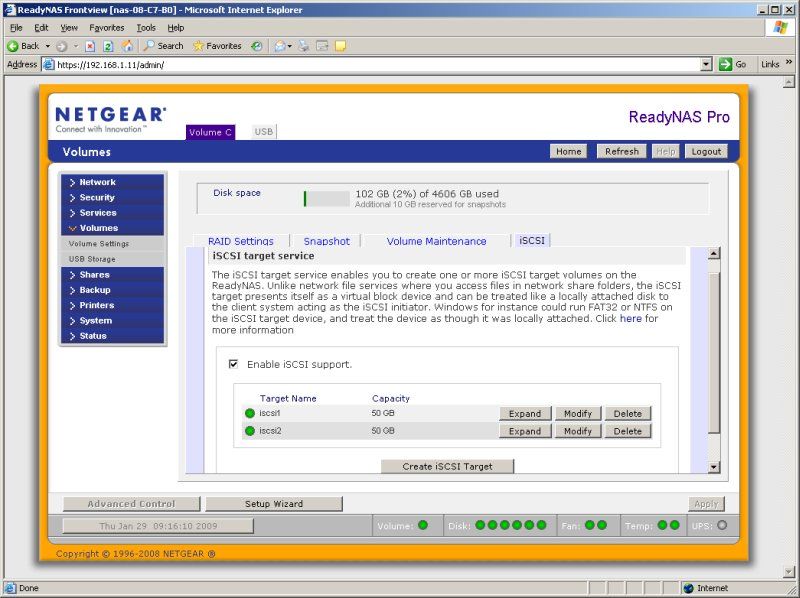Delete the iscsi1 target
The image size is (800, 598).
click(628, 413)
